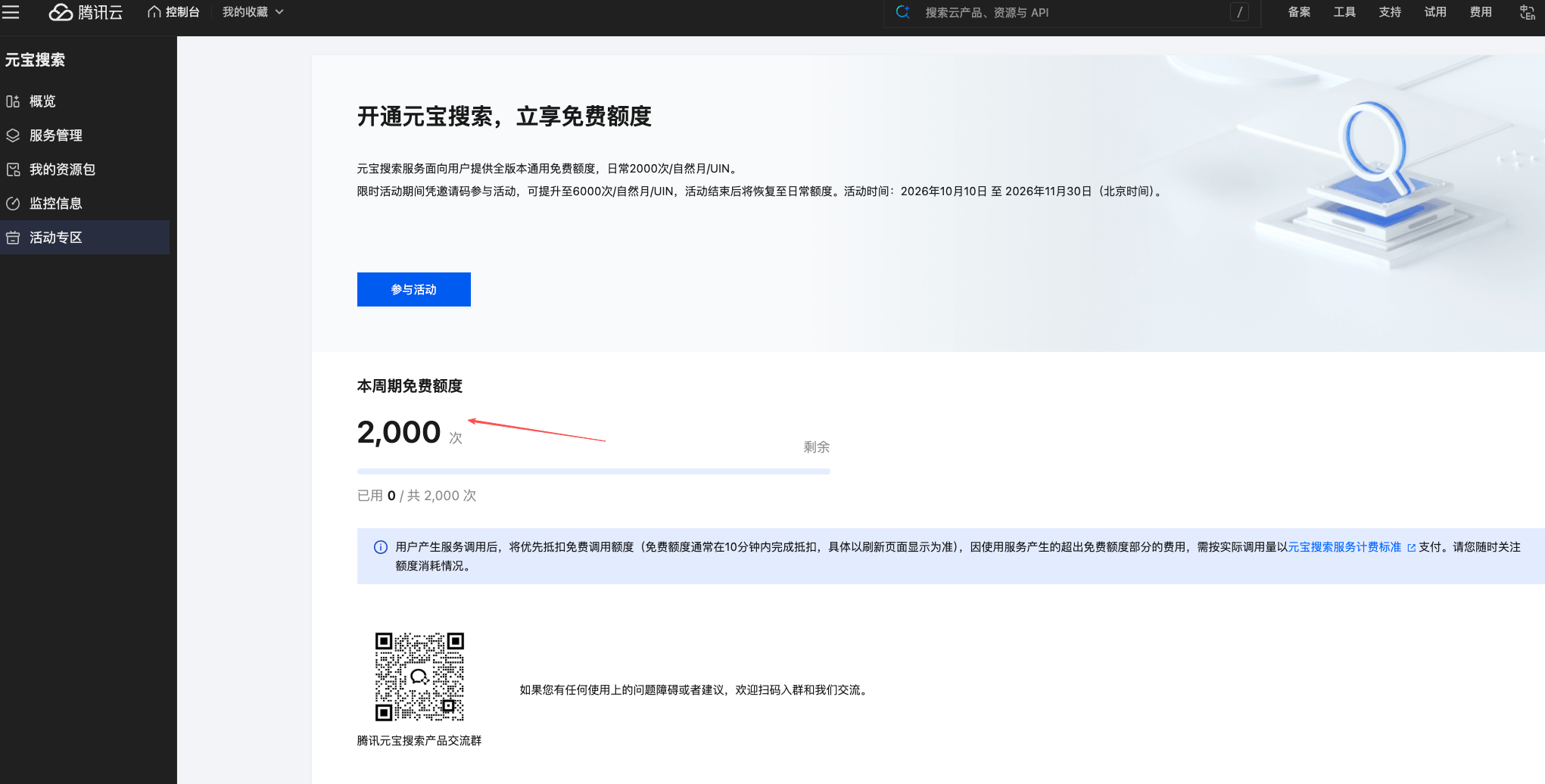Open the 备案 menu
The height and width of the screenshot is (784, 1545).
pyautogui.click(x=1299, y=12)
